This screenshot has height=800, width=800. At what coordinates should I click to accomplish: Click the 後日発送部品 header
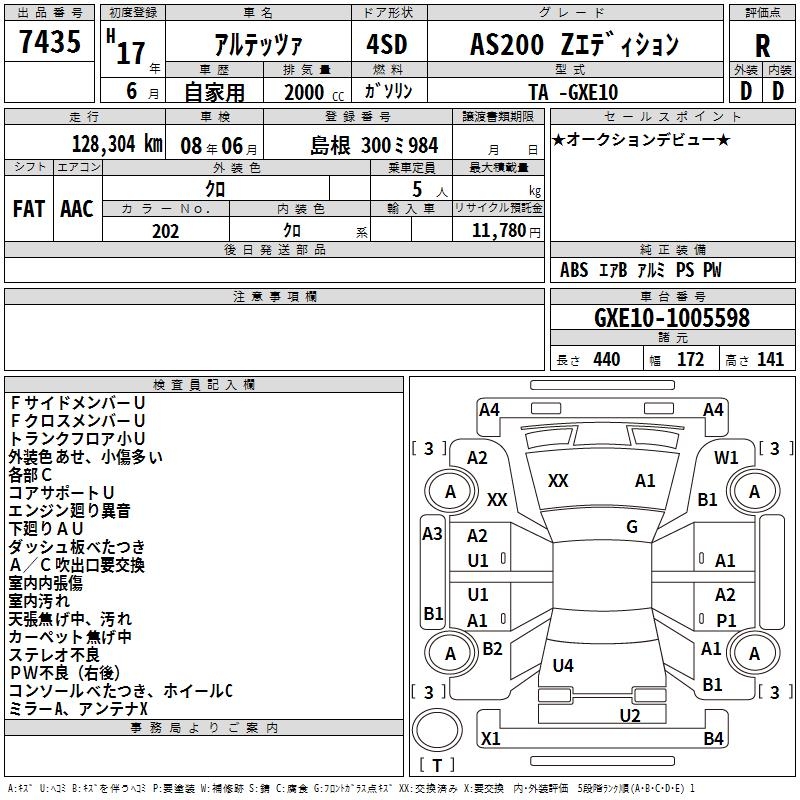(x=275, y=249)
